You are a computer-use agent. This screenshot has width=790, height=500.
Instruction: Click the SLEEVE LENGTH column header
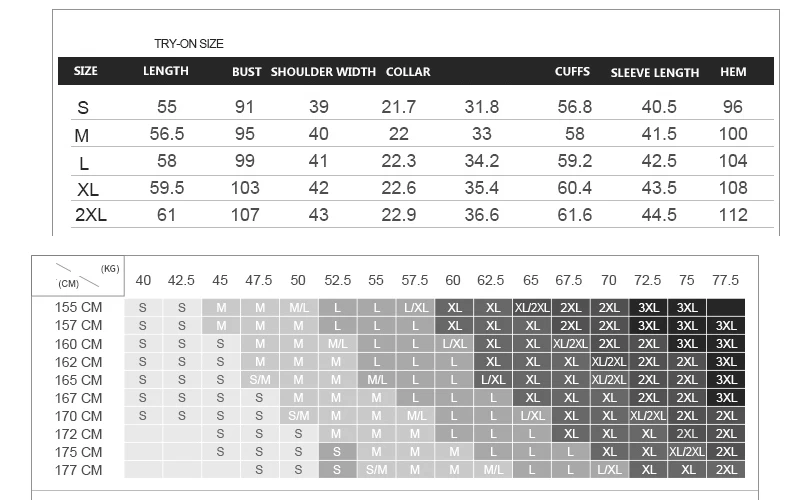(654, 73)
